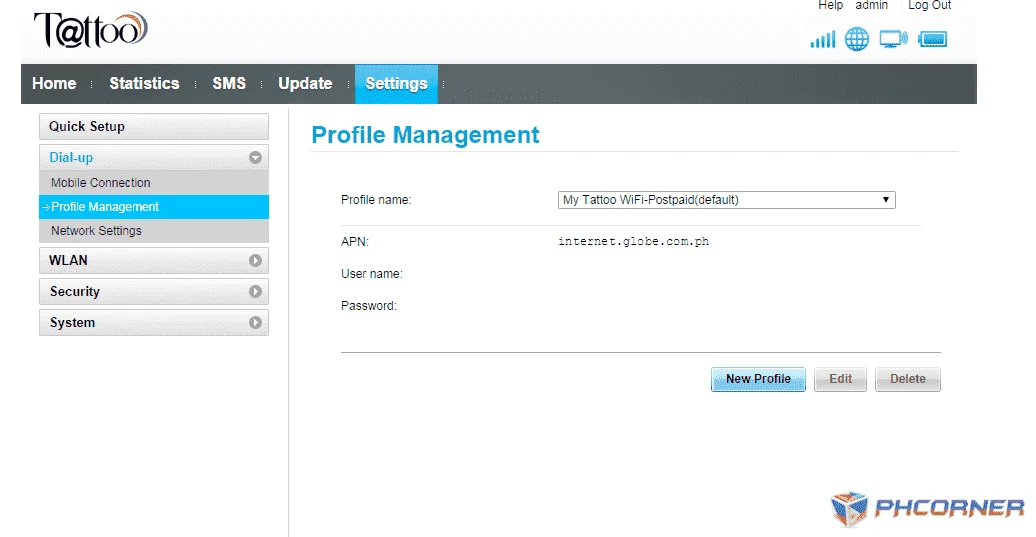Click the Edit button
Image resolution: width=1036 pixels, height=537 pixels.
click(x=840, y=379)
